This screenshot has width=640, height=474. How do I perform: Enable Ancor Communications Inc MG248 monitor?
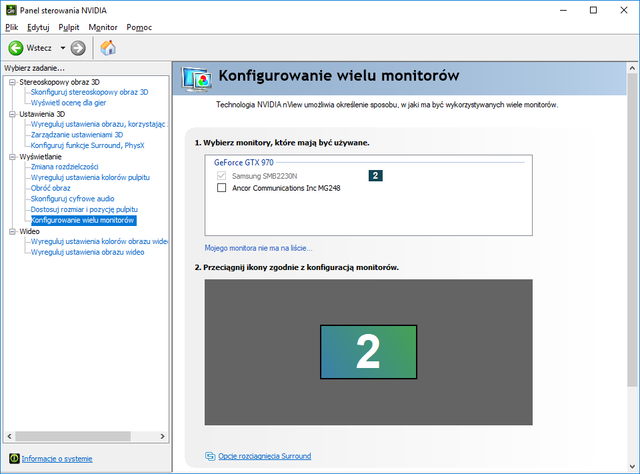tap(222, 188)
